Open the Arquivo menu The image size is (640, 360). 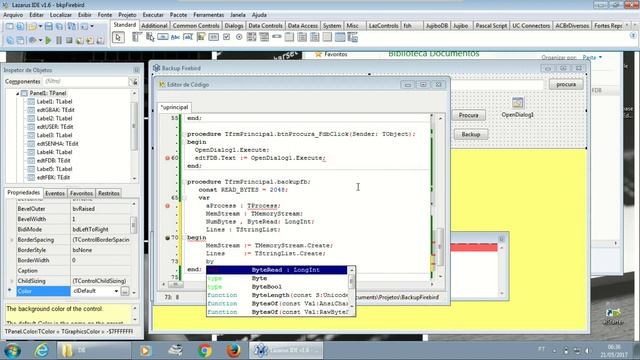coord(13,15)
